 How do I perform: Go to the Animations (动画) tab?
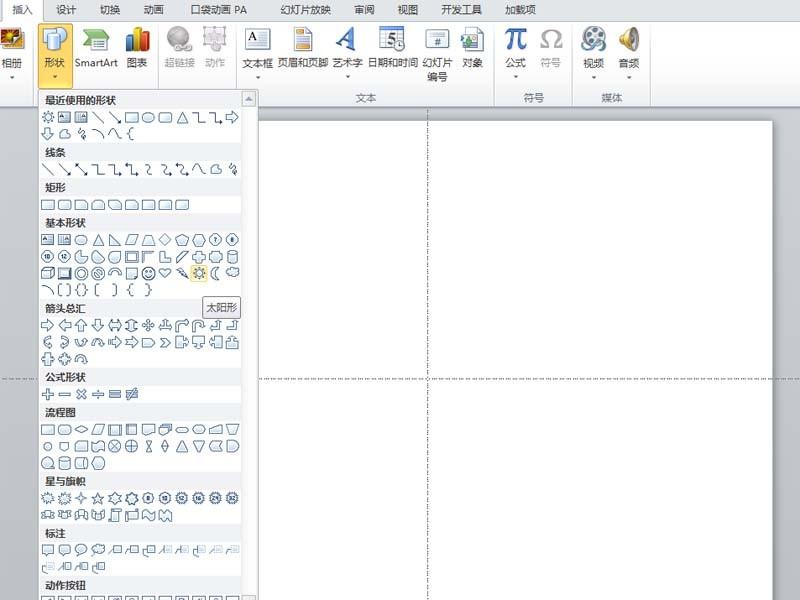coord(154,10)
